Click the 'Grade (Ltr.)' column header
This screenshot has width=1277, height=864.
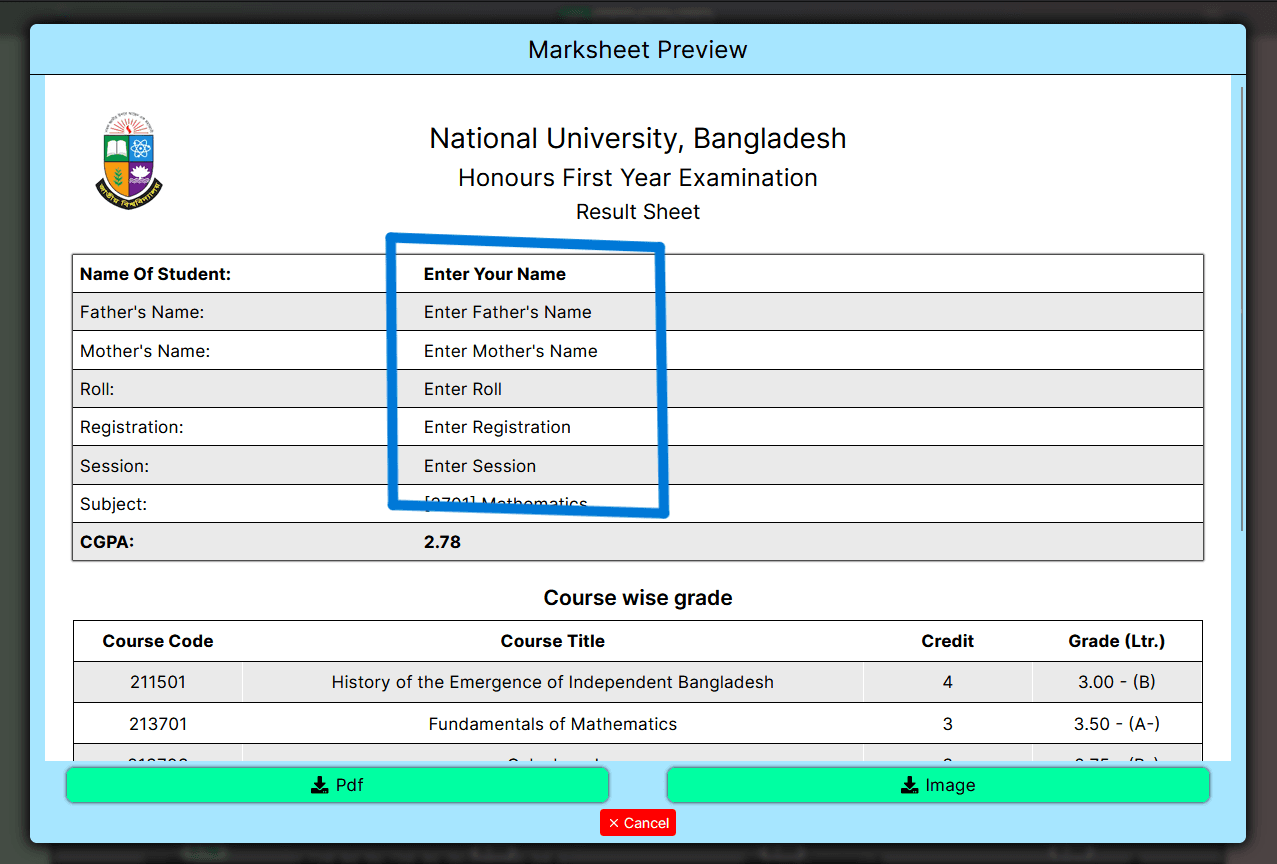point(1116,641)
